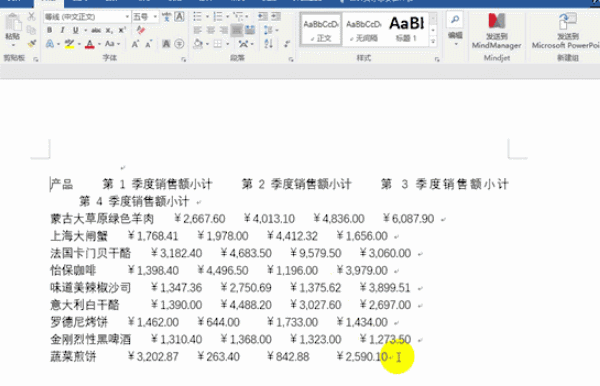600x386 pixels.
Task: Click the Paste clipboard icon
Action: [13, 22]
